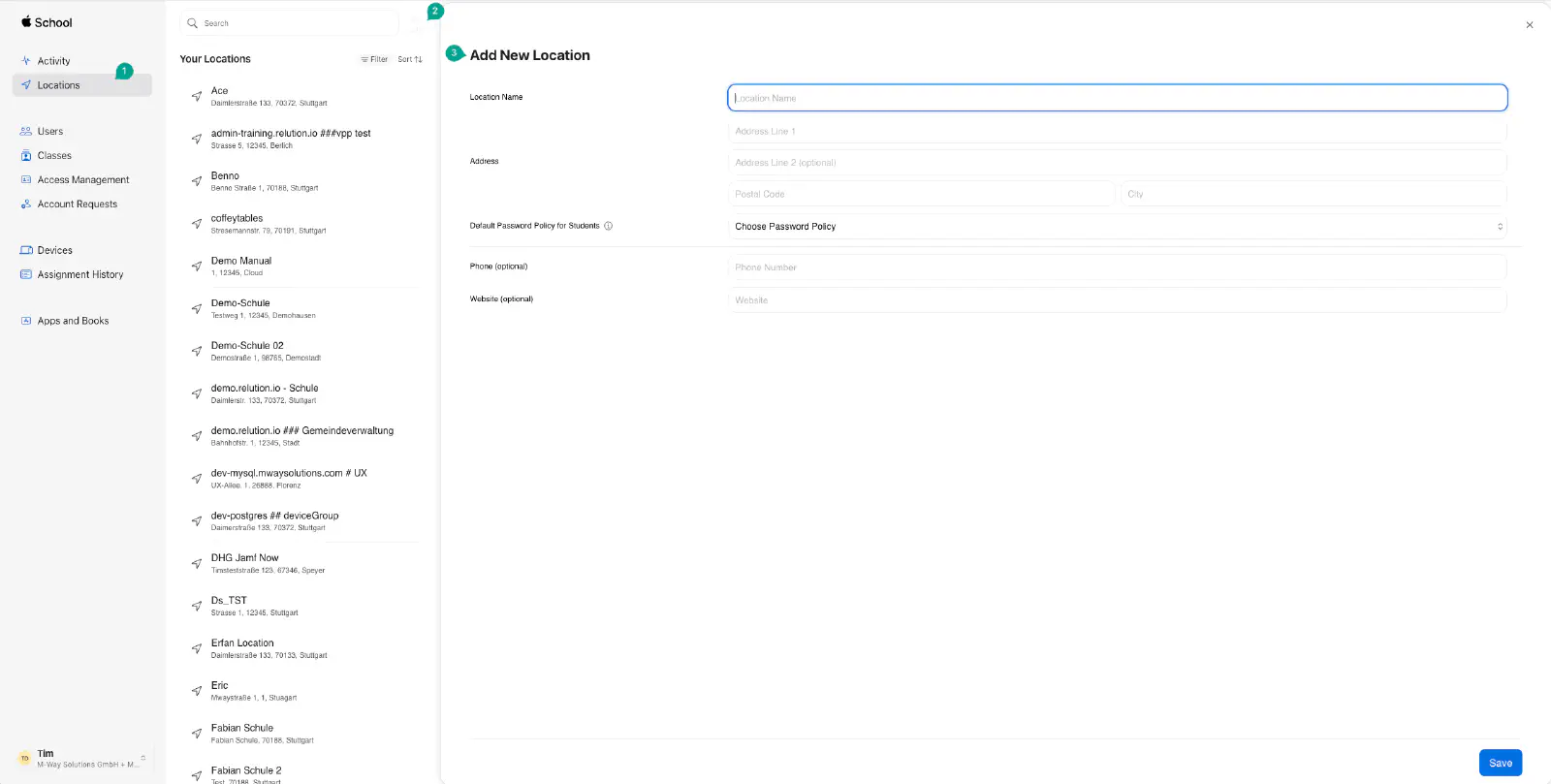Click the Account Requests sidebar icon

(26, 204)
